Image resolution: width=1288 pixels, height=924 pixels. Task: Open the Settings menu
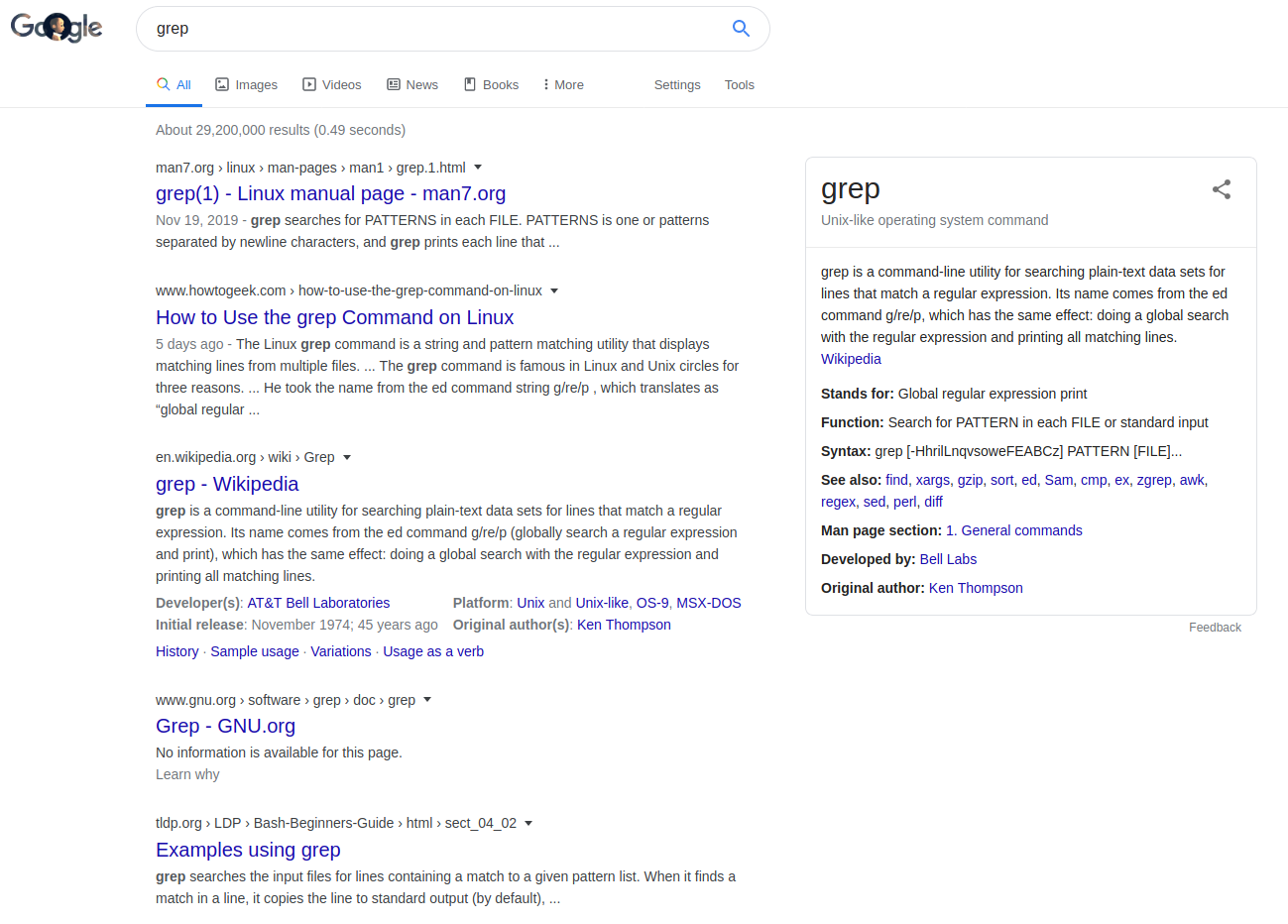tap(677, 85)
